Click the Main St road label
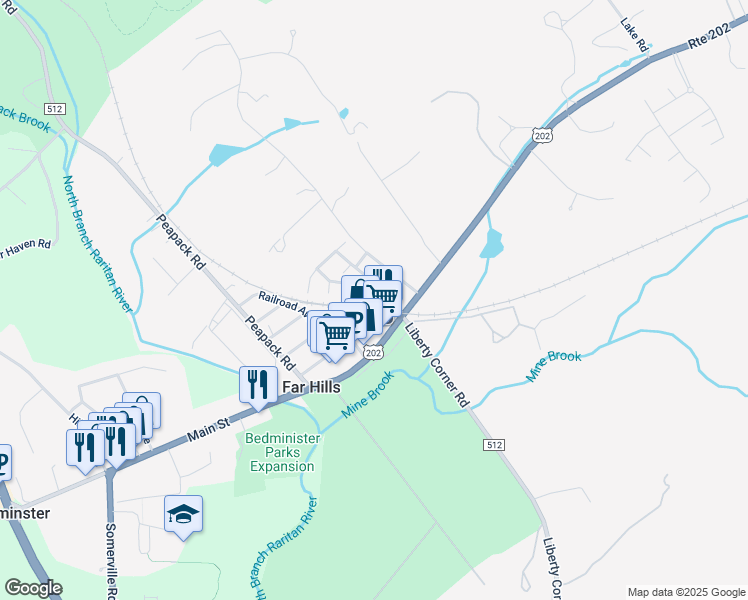The width and height of the screenshot is (748, 600). tap(208, 429)
